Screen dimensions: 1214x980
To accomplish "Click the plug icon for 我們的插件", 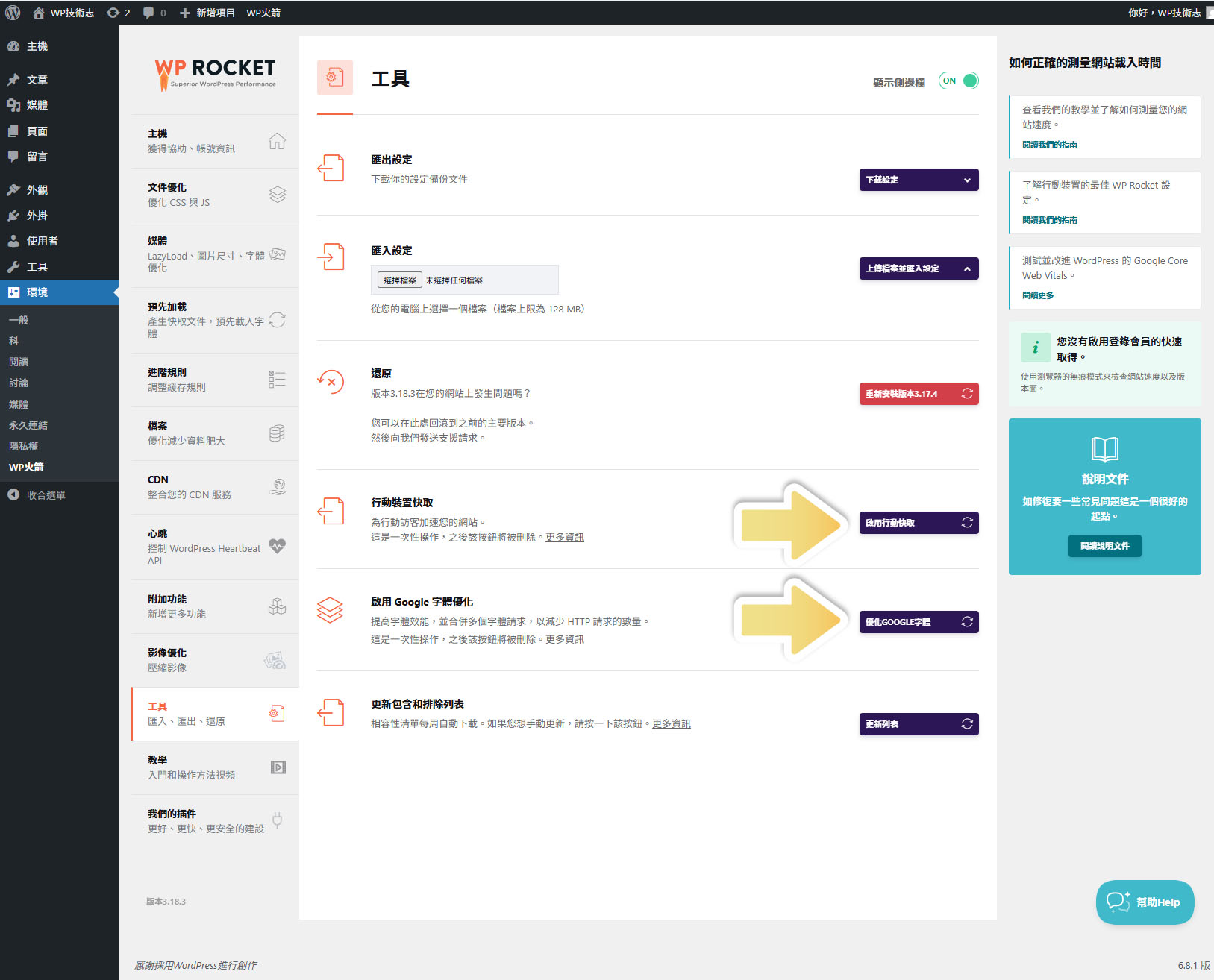I will (277, 821).
